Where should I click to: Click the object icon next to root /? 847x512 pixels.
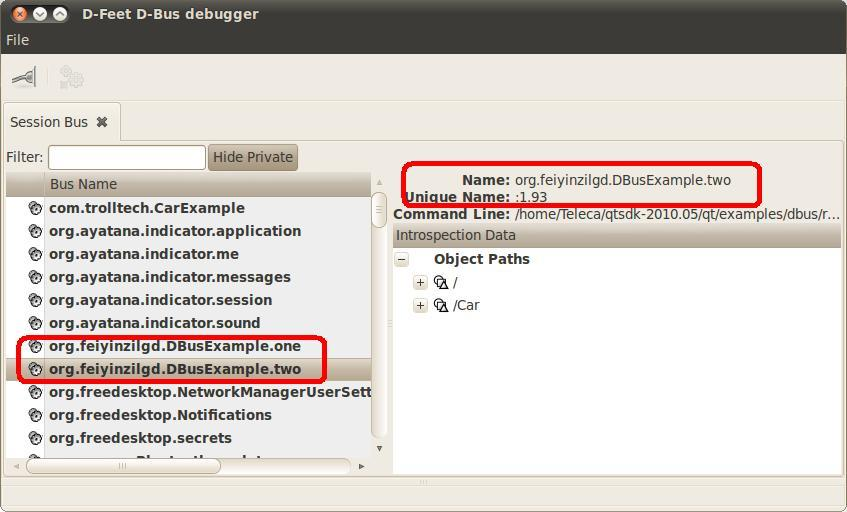click(441, 282)
